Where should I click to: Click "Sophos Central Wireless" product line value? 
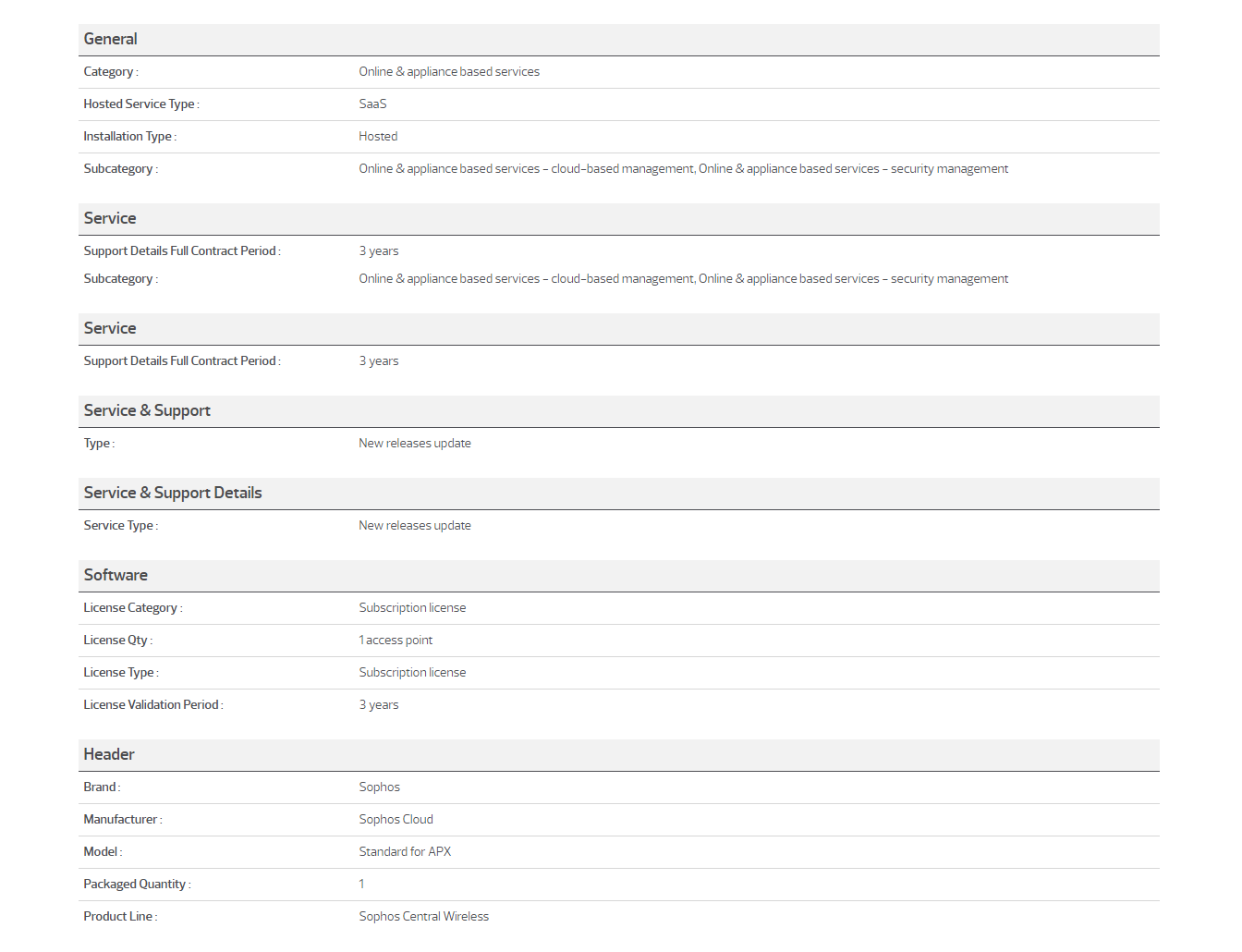pyautogui.click(x=423, y=917)
